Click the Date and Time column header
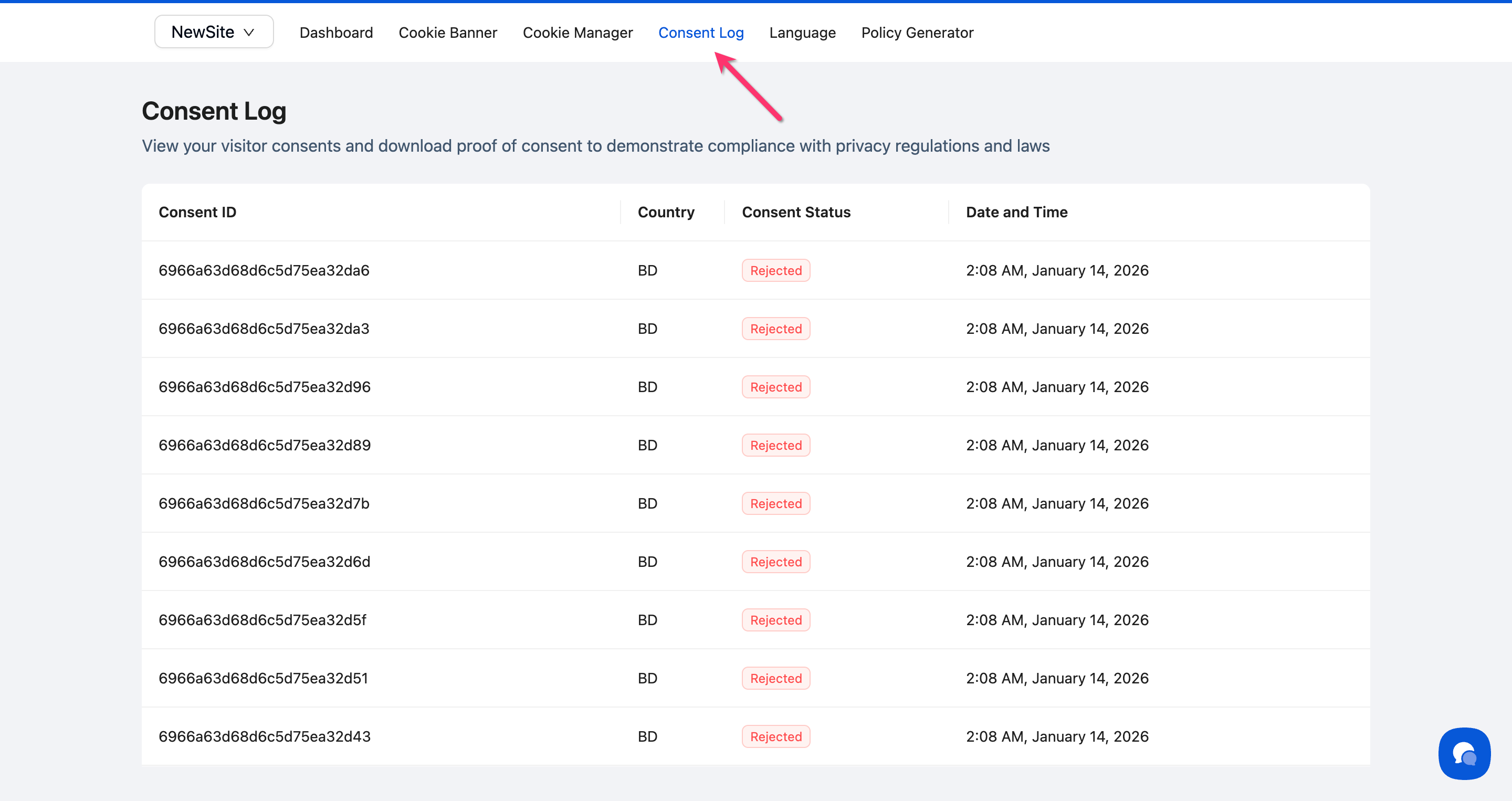 click(x=1016, y=212)
